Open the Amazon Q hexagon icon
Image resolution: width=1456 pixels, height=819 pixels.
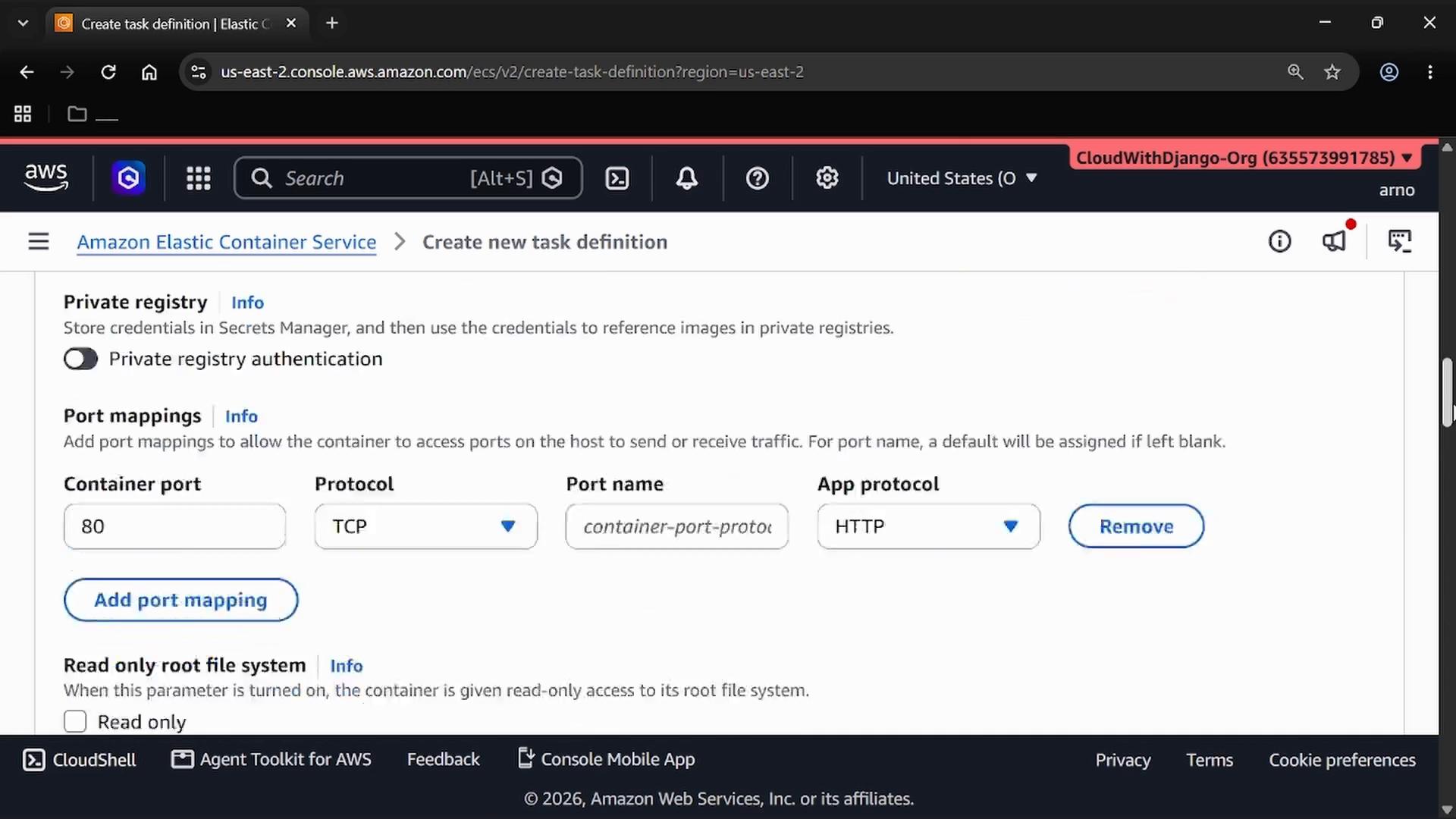[x=129, y=178]
